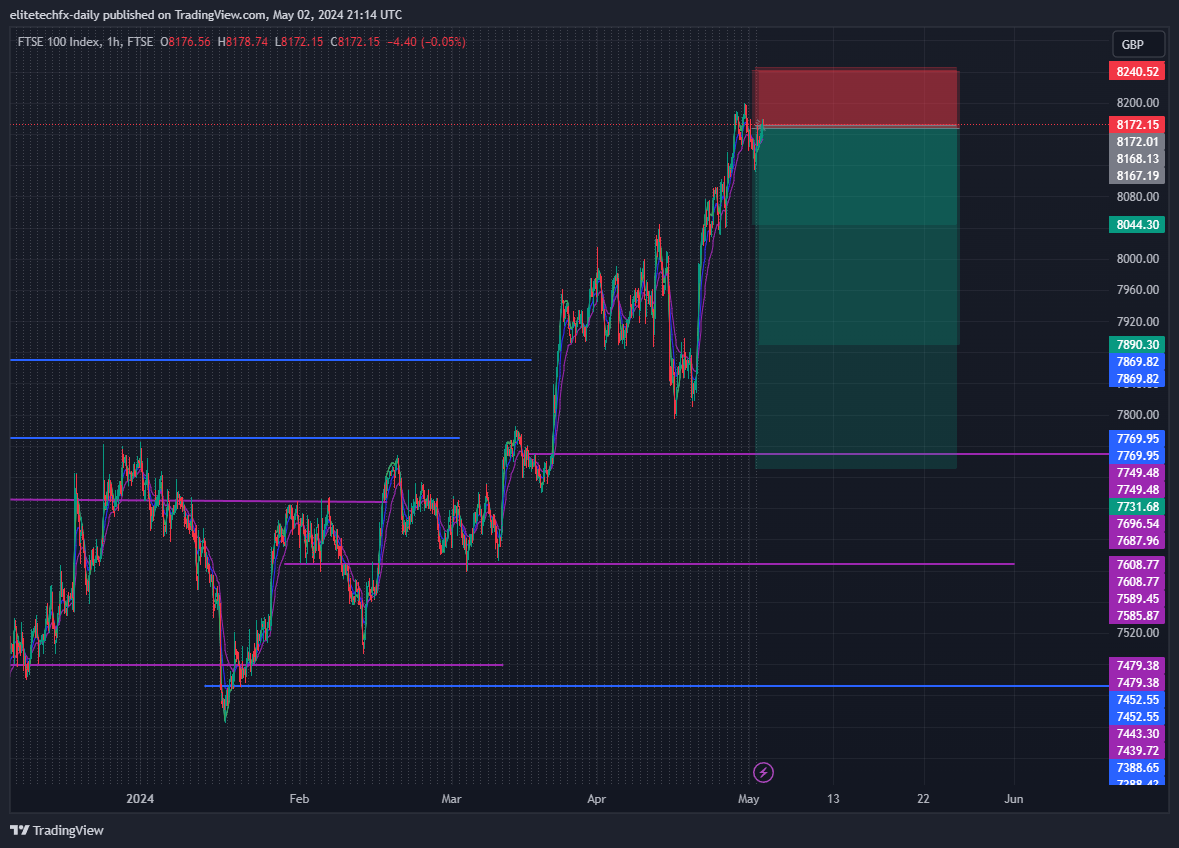1179x848 pixels.
Task: Open the GBP currency selector
Action: click(x=1137, y=44)
